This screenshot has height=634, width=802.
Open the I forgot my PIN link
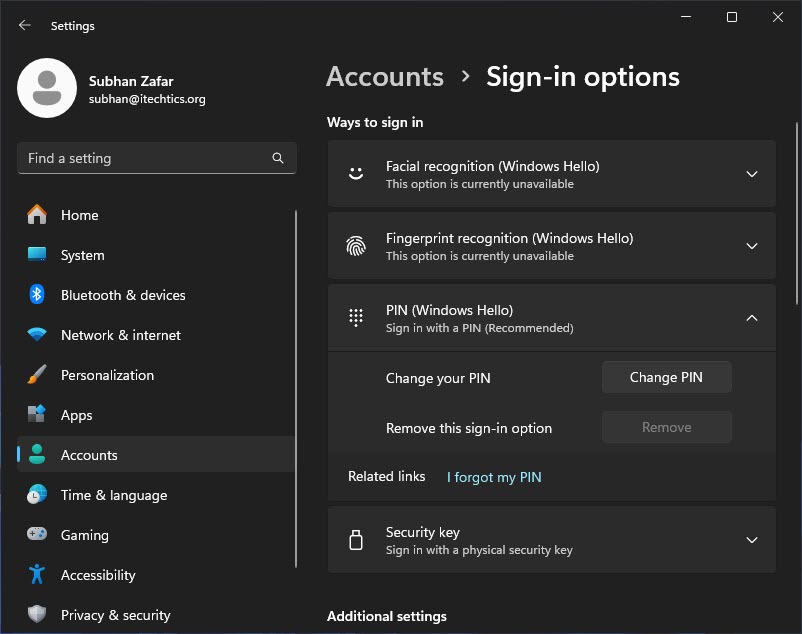point(494,477)
